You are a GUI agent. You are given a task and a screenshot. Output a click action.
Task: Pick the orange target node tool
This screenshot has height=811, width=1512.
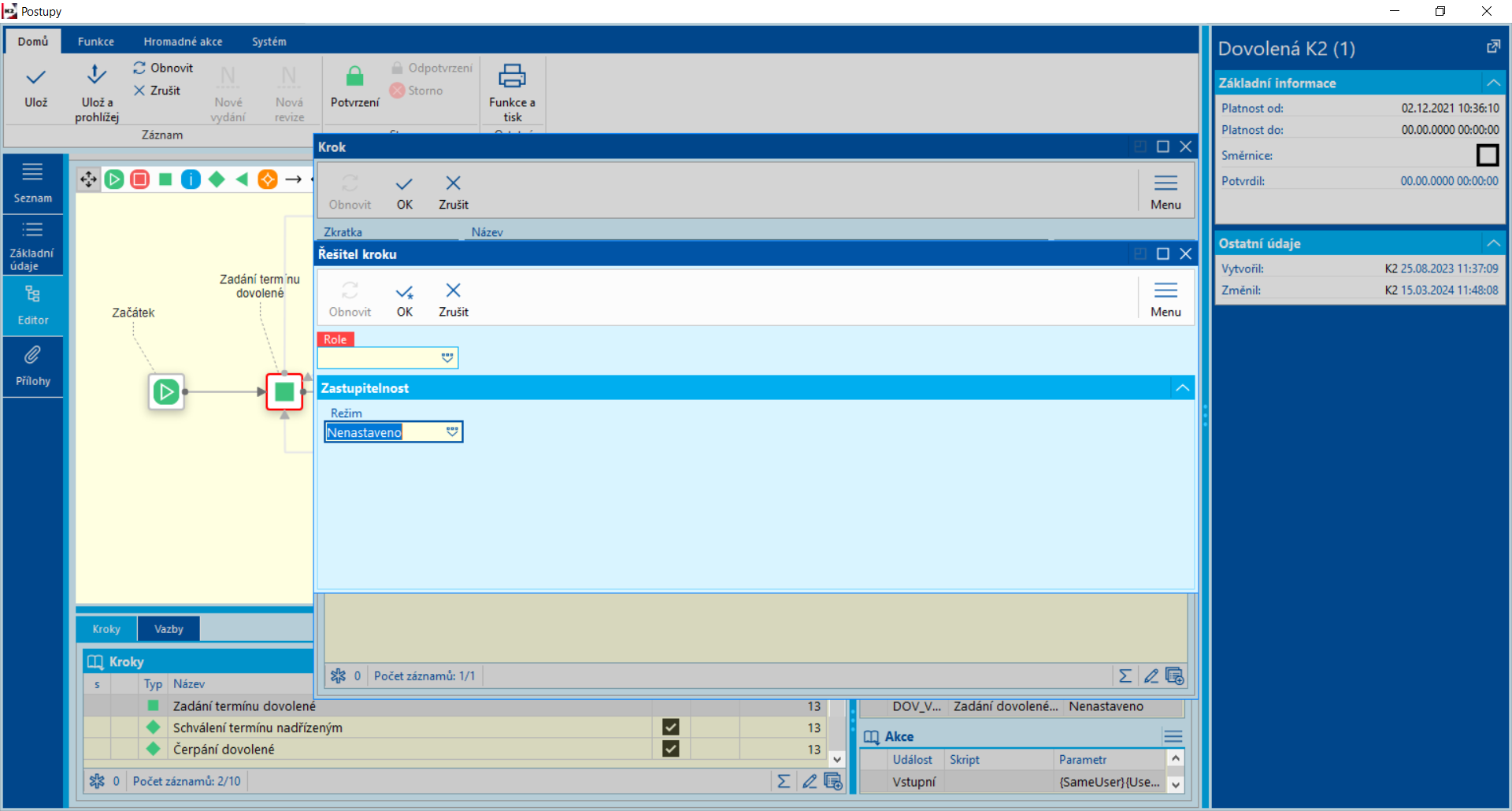[268, 180]
